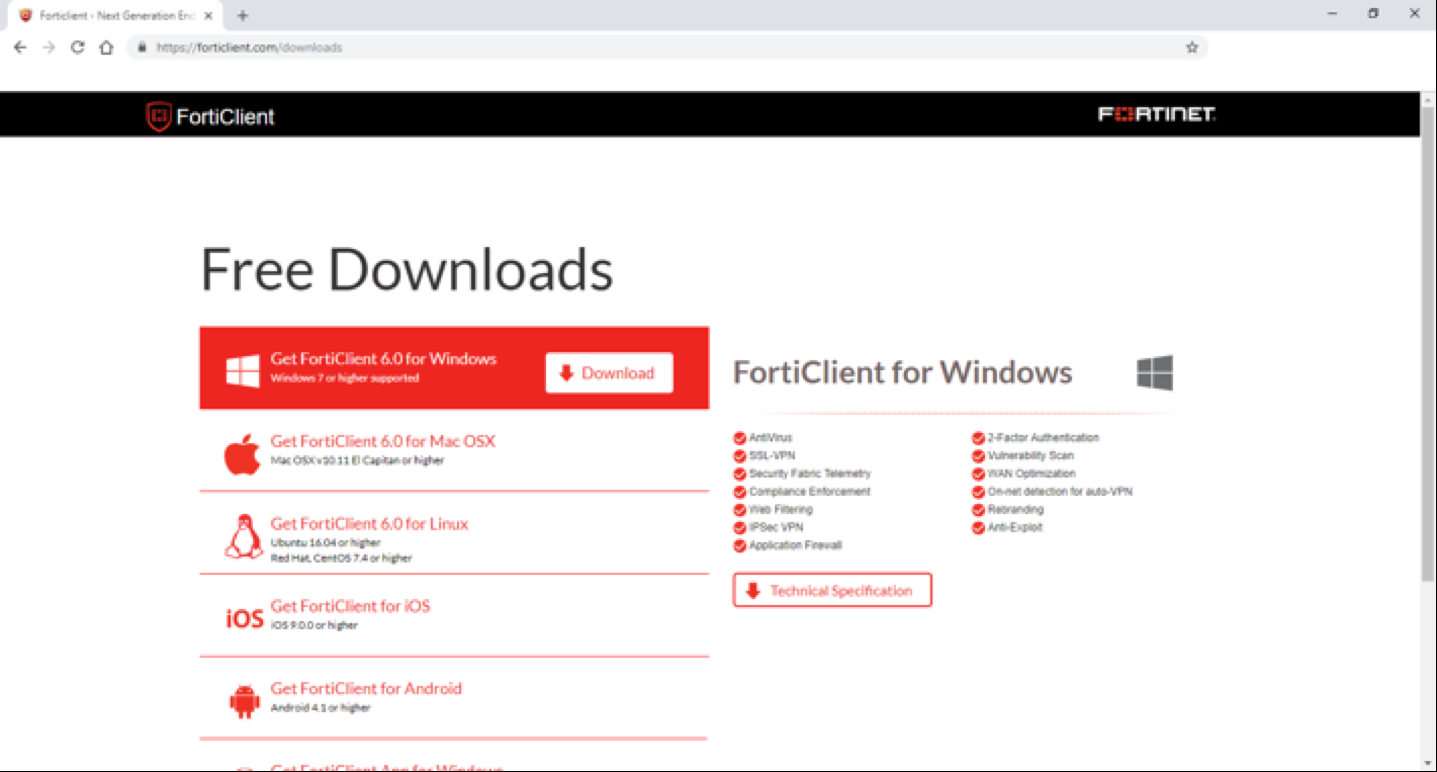This screenshot has width=1437, height=772.
Task: Click the scrollbar up arrow
Action: 1428,99
